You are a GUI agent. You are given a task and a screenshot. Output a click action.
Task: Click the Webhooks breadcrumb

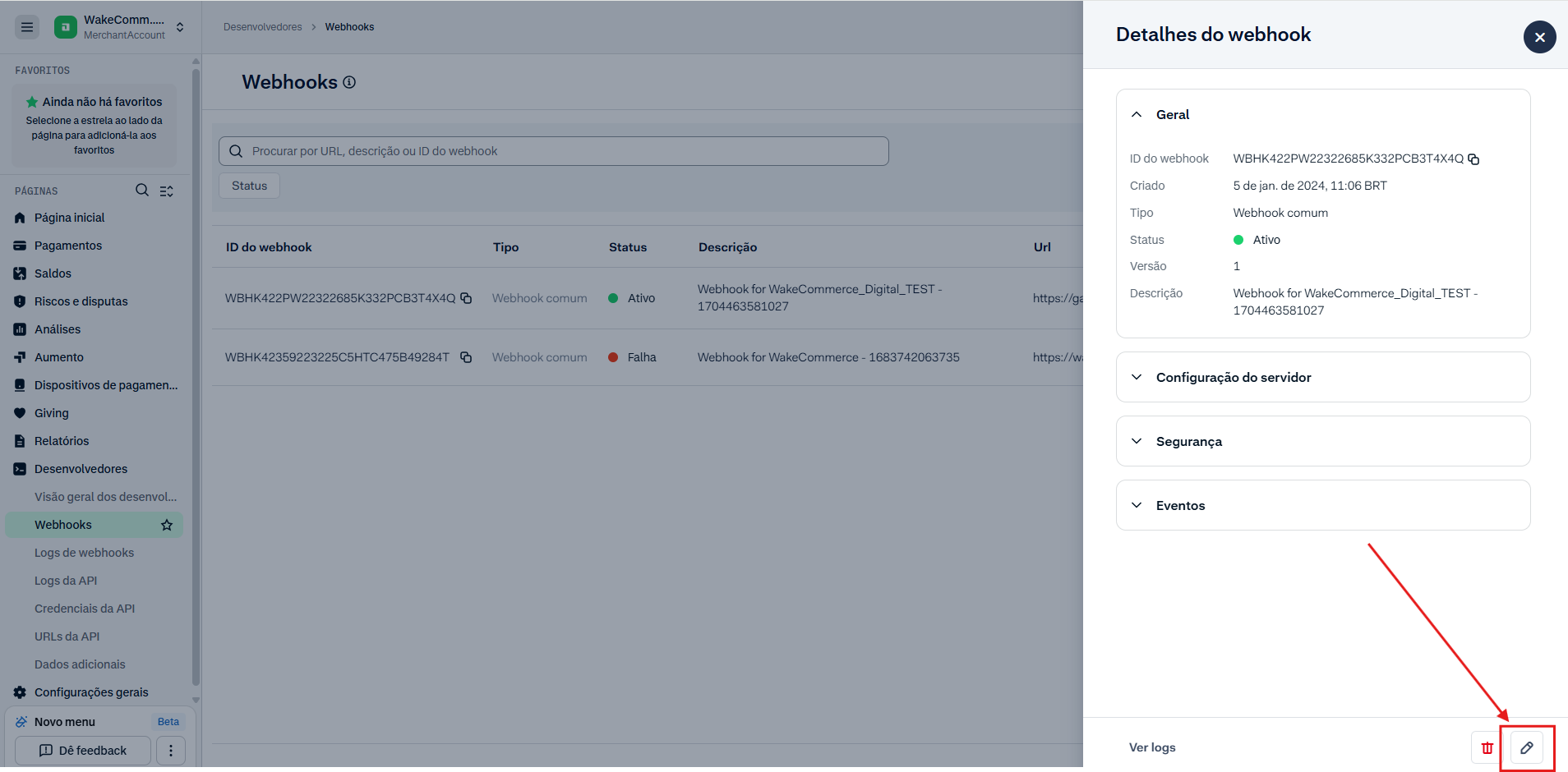tap(349, 27)
